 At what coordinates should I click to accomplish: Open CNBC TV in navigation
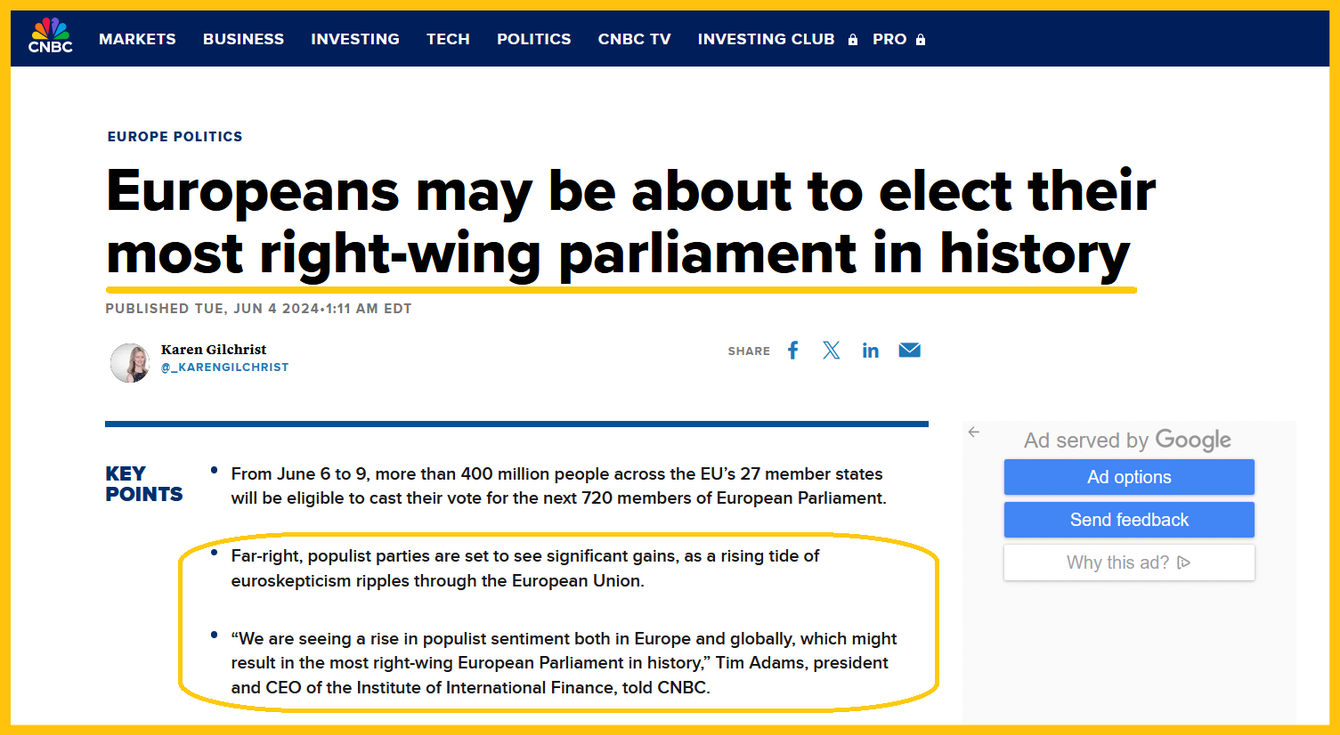coord(634,39)
